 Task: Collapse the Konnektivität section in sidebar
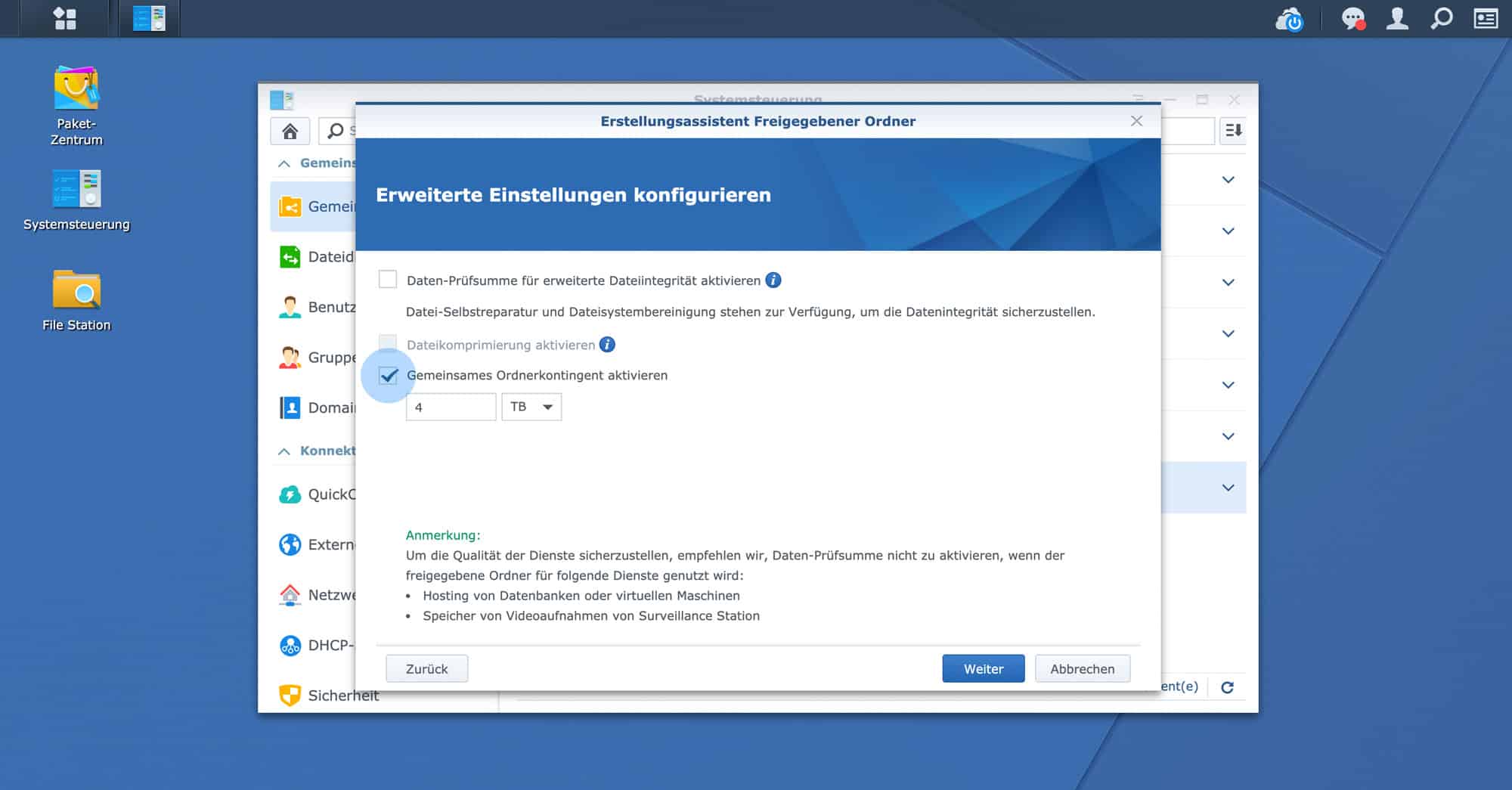[284, 451]
